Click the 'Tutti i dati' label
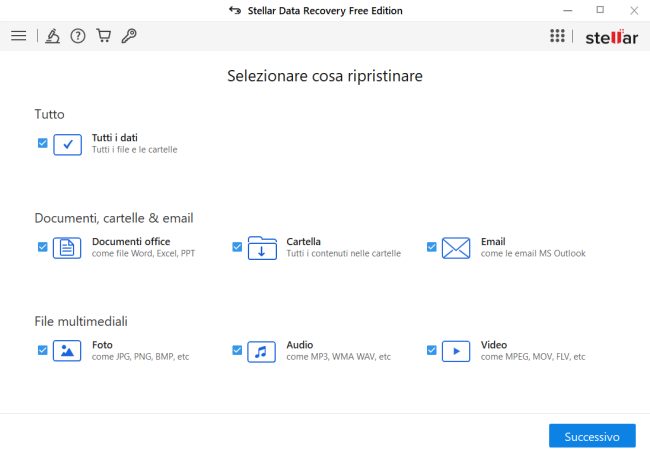This screenshot has height=457, width=650. coord(114,138)
